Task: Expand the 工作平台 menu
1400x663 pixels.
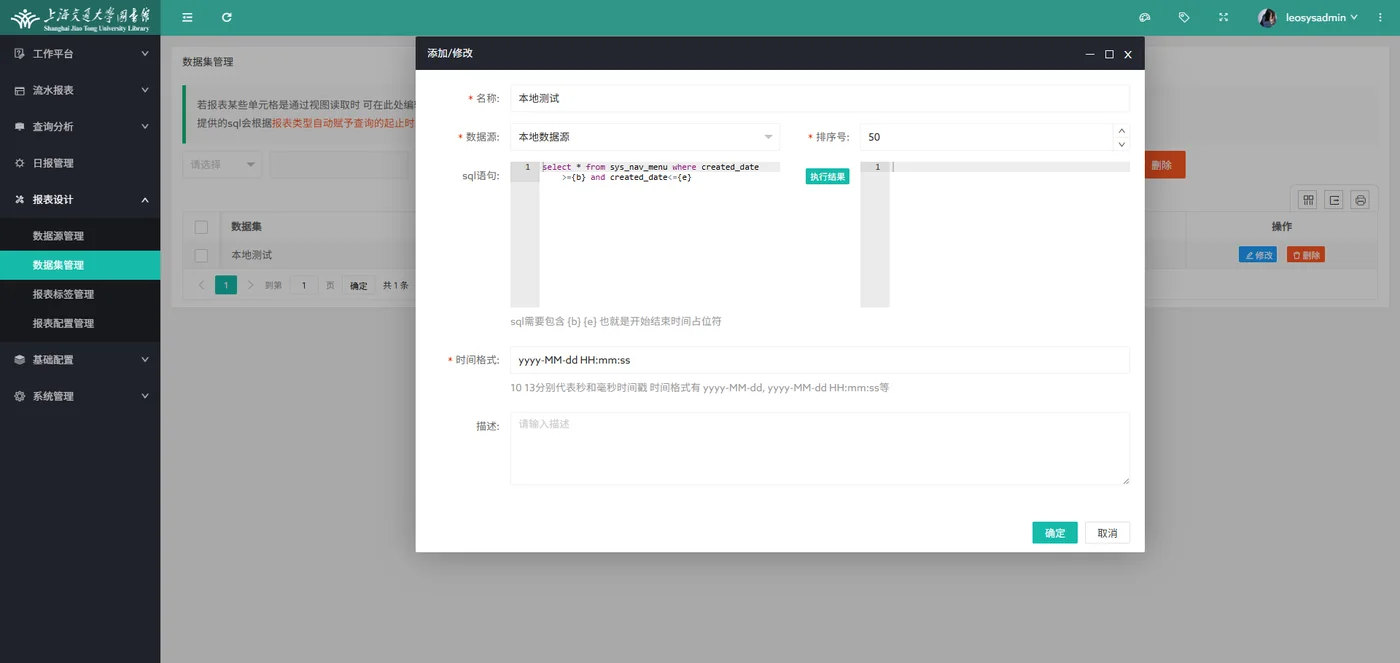Action: tap(145, 53)
